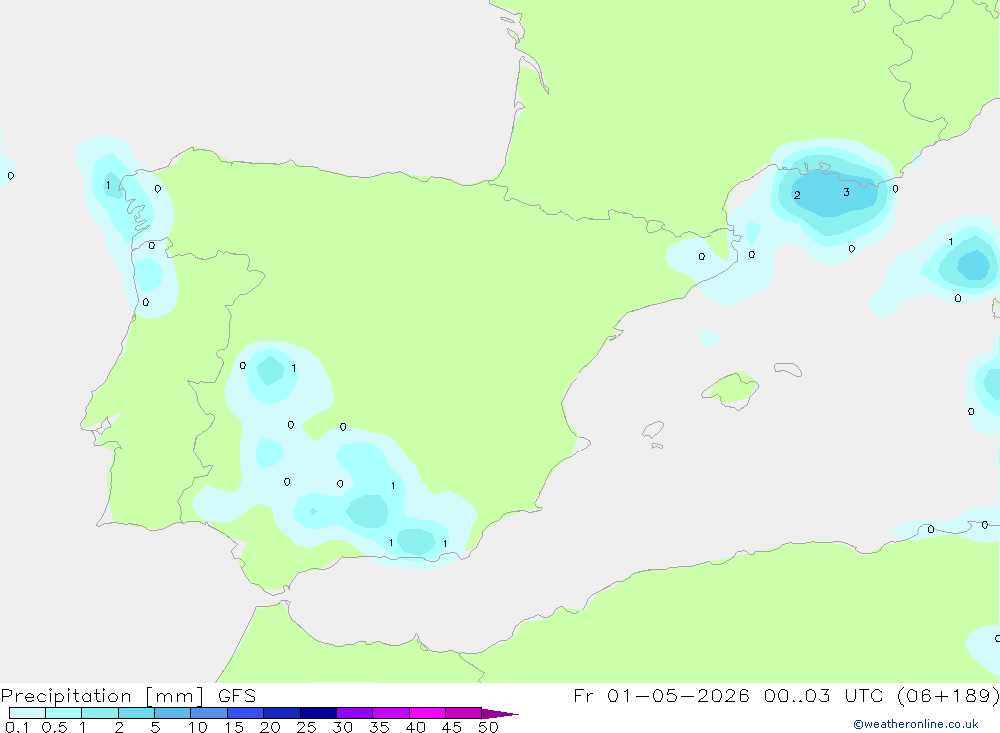Pick the 15–20 mm blue legend swatch
The image size is (1000, 733).
[245, 713]
